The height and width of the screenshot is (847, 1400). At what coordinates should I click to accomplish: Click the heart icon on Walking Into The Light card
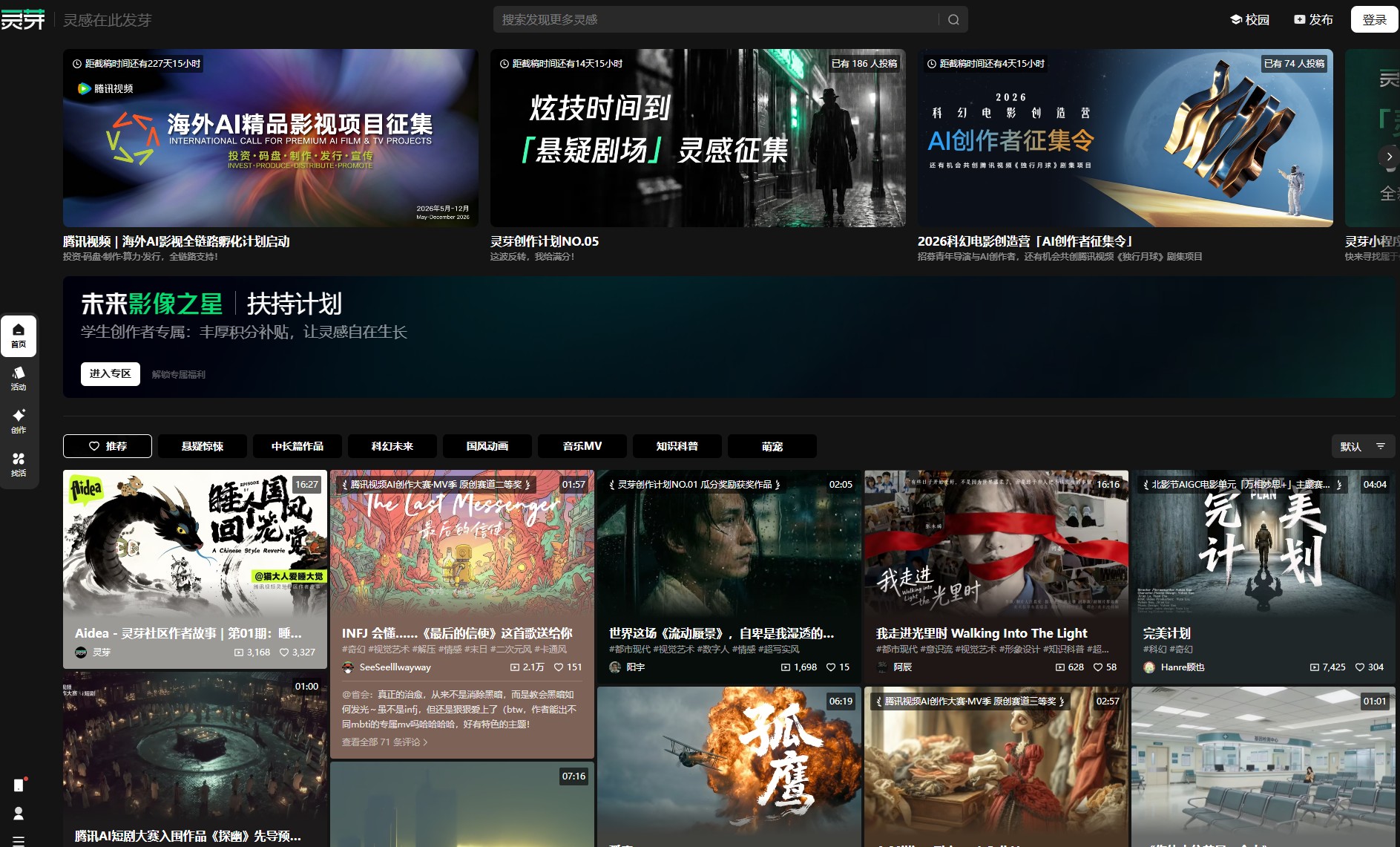[x=1097, y=667]
